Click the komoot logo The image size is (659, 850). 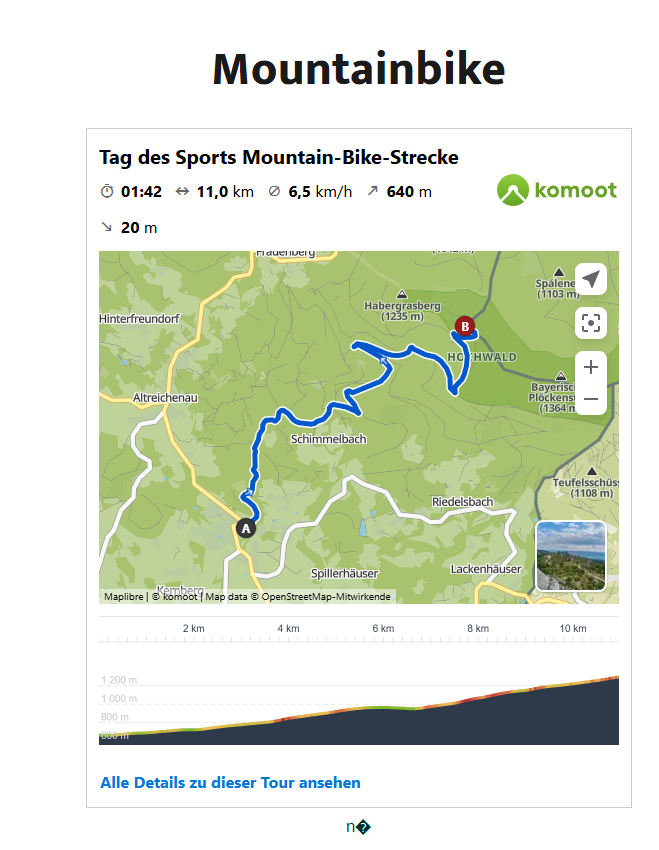(557, 190)
